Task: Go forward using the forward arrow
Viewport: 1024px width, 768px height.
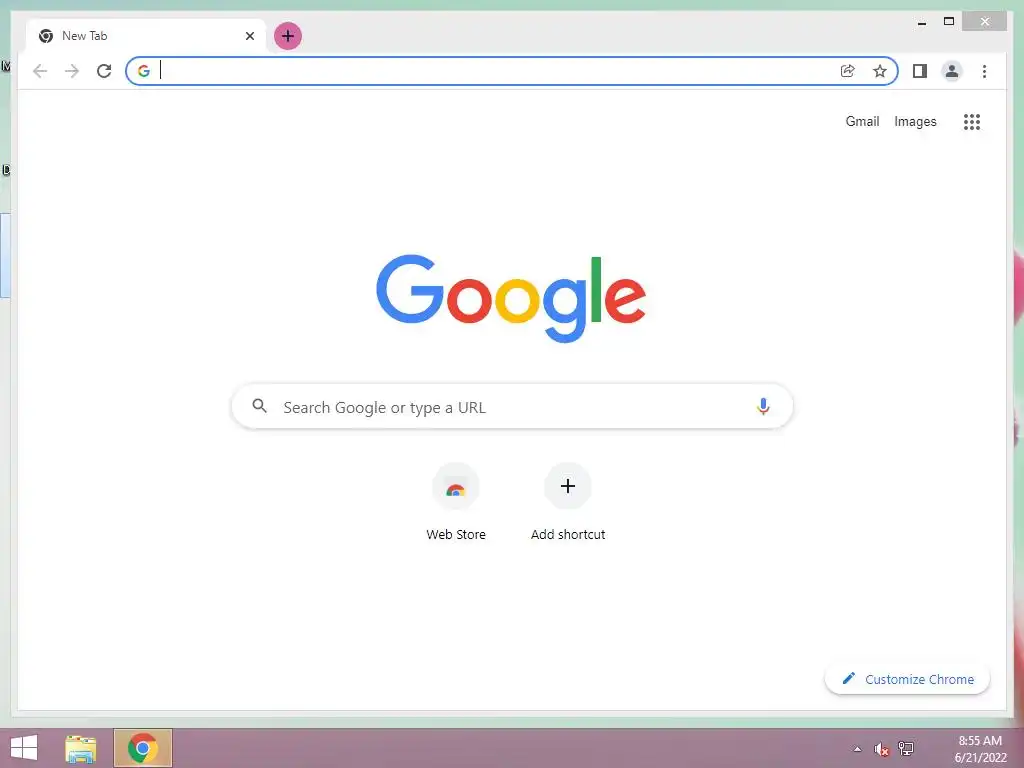Action: [x=72, y=71]
